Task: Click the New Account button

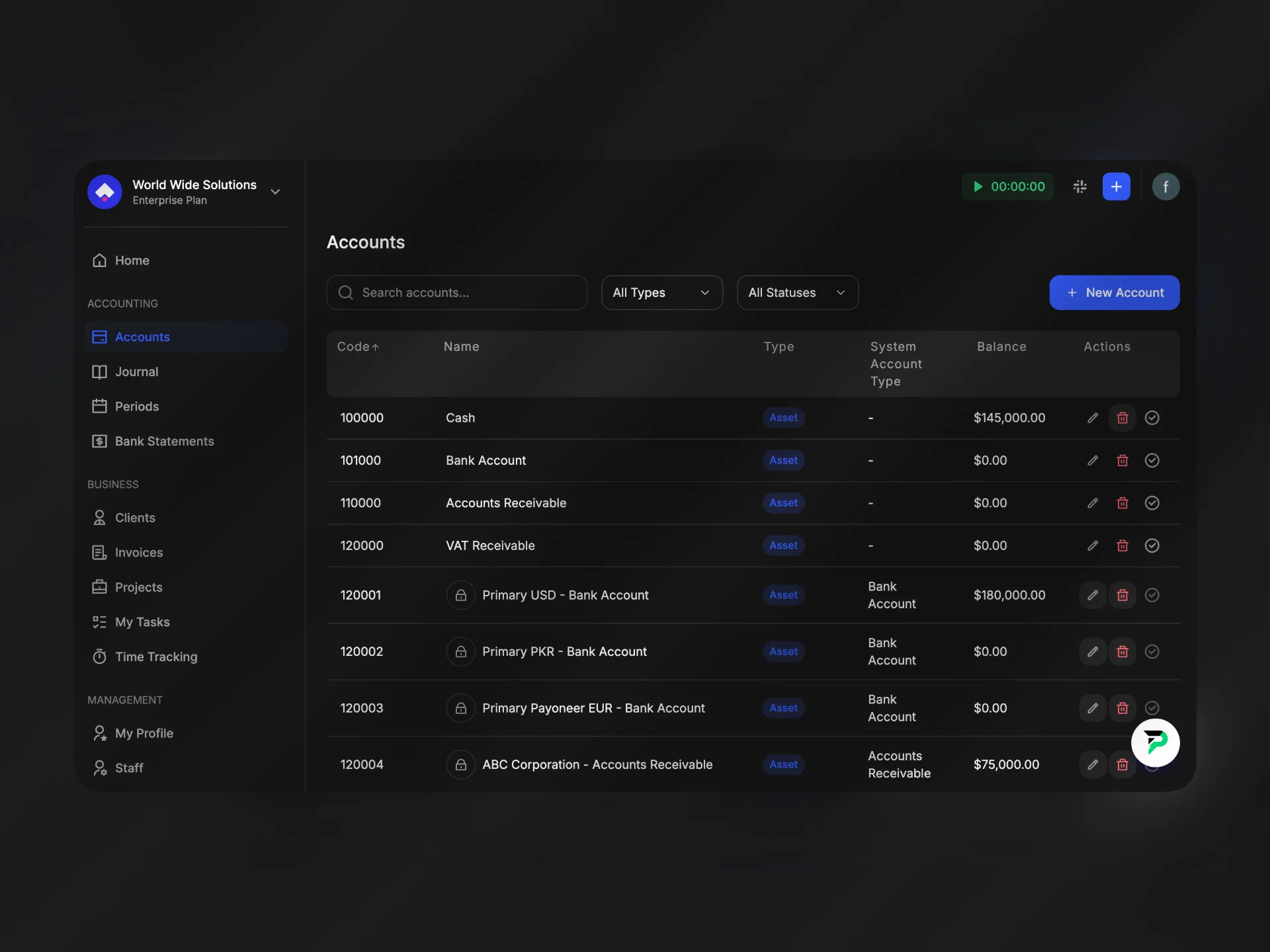Action: pos(1114,292)
